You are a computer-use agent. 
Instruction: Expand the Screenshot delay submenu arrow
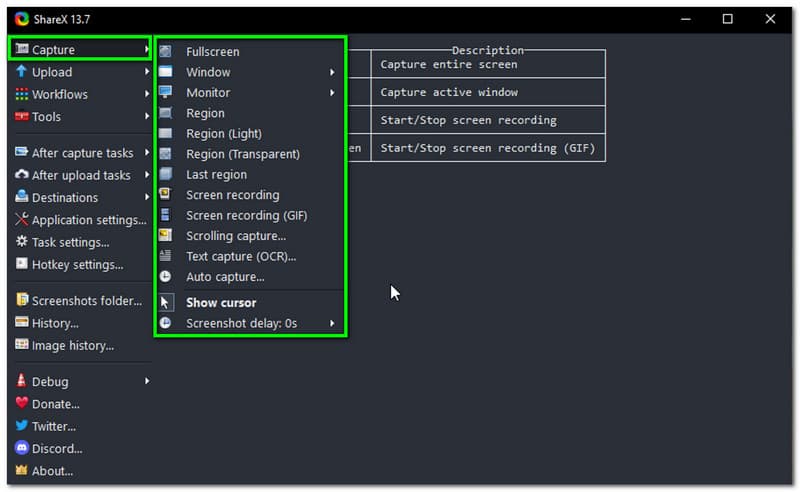coord(332,324)
